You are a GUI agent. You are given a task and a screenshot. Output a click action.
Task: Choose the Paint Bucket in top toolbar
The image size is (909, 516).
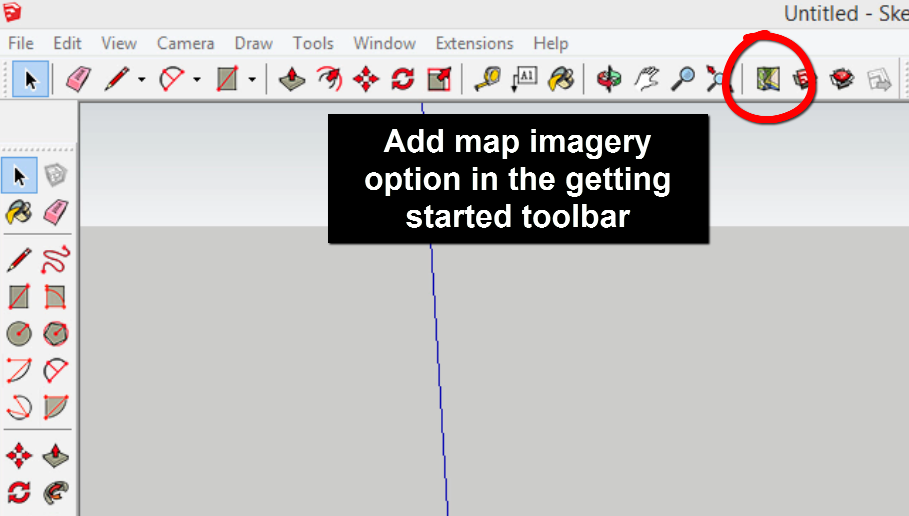[x=561, y=79]
